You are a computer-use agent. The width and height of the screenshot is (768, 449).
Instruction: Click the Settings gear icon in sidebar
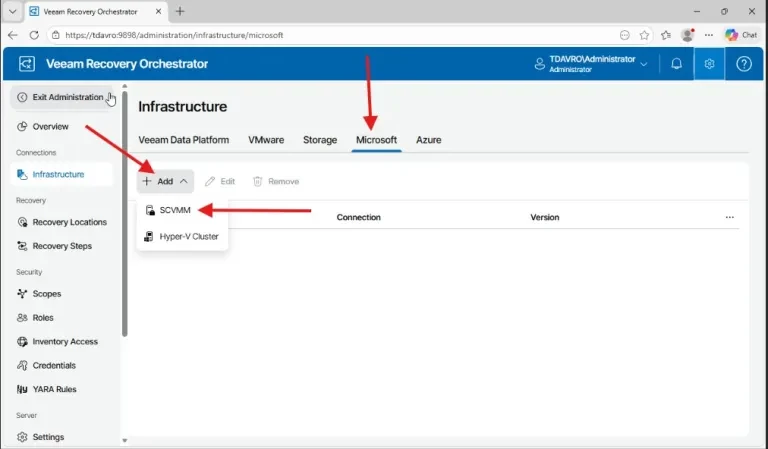(x=22, y=437)
